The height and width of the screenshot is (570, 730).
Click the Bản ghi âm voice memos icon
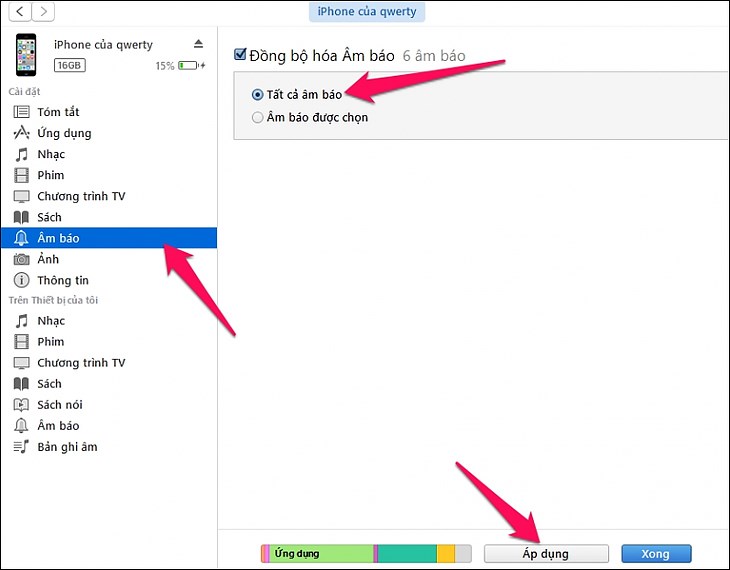pos(21,447)
